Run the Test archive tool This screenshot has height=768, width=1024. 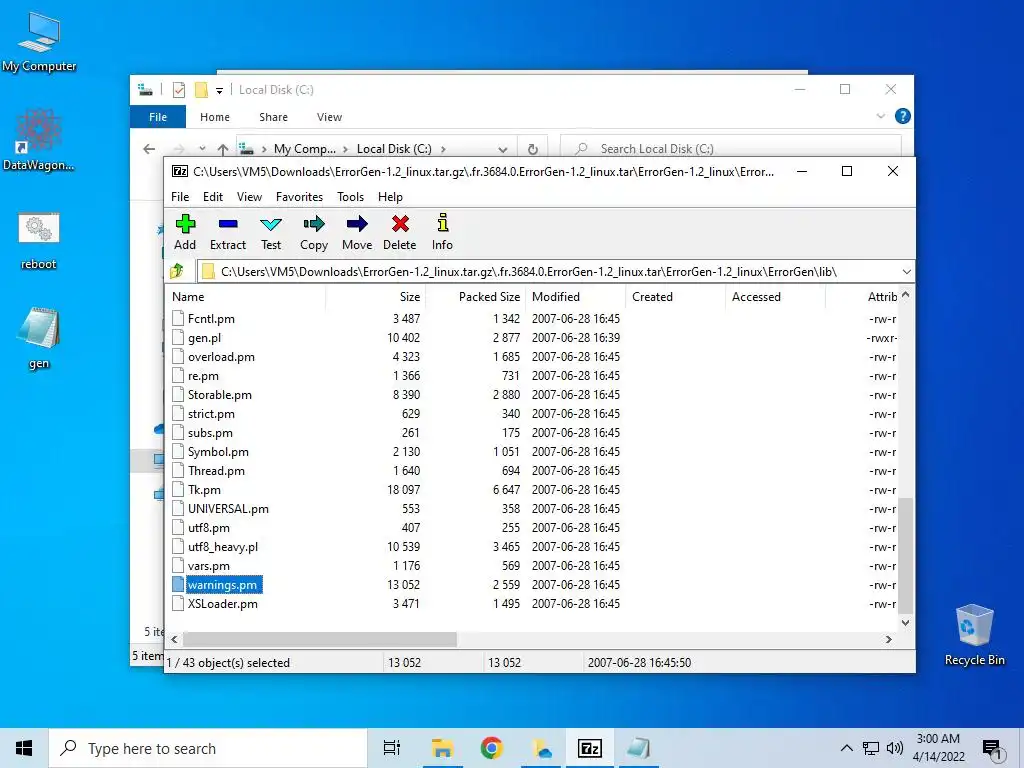271,232
